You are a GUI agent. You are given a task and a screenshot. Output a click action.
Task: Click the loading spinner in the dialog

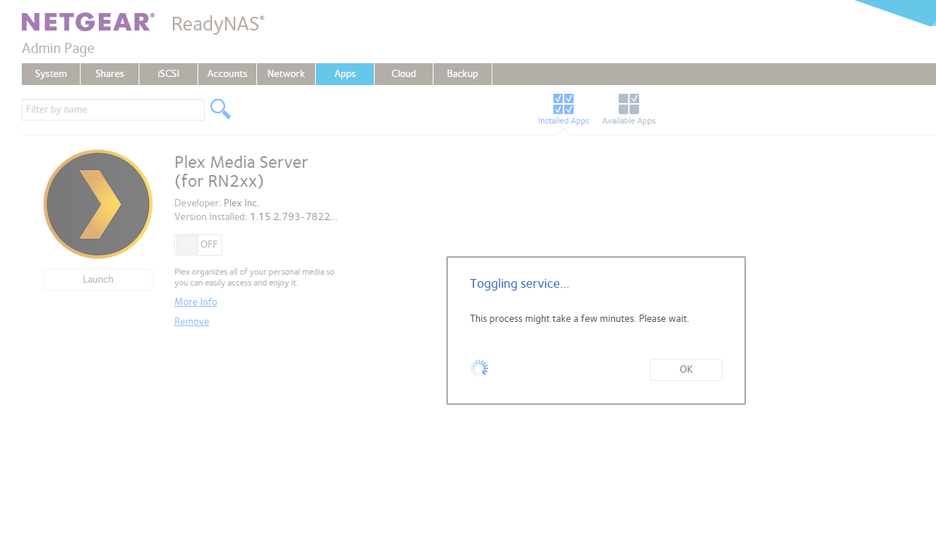[479, 368]
